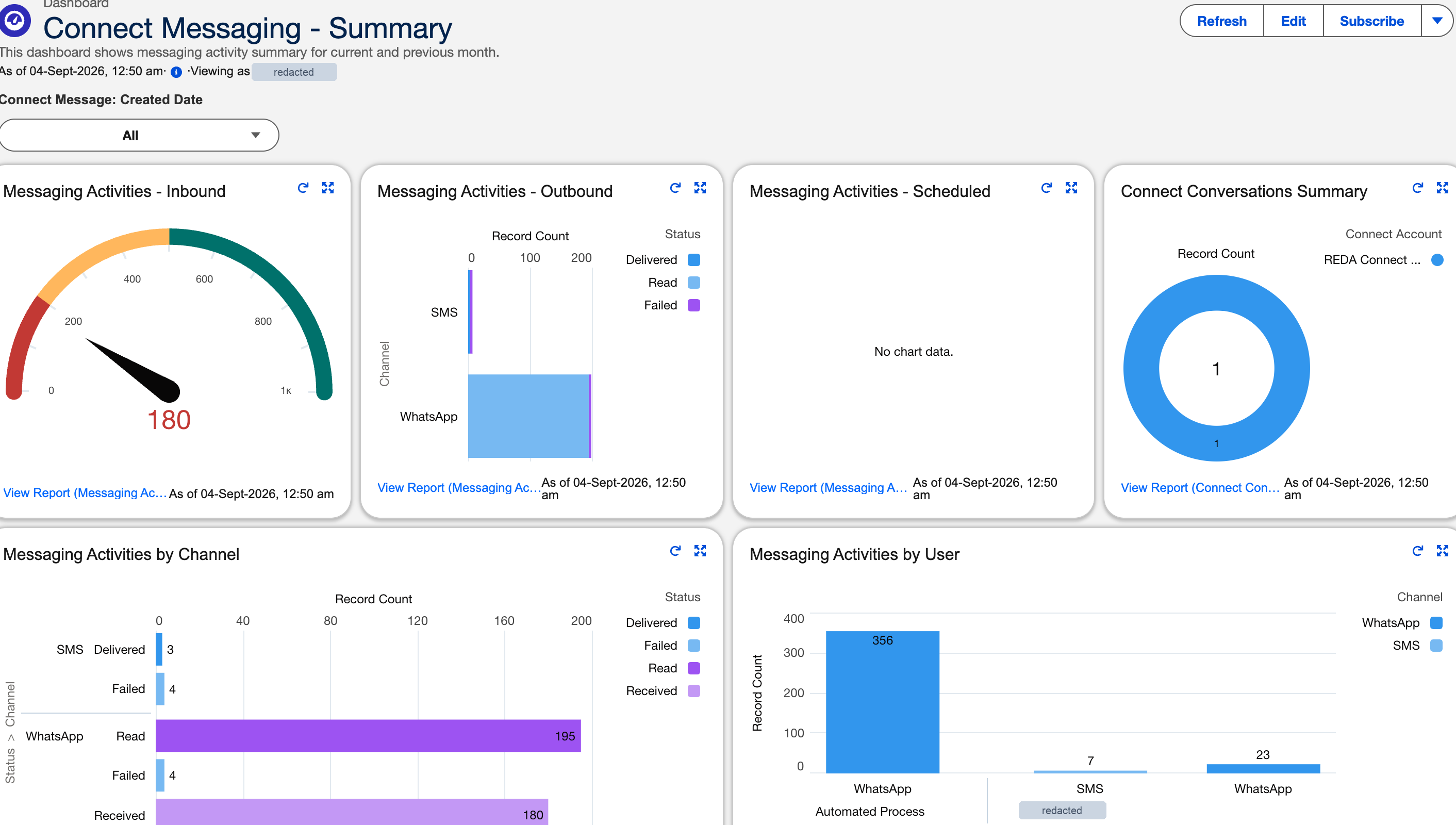Refresh the Messaging Activities - Outbound widget
Screen dimensions: 1456x825
(675, 188)
